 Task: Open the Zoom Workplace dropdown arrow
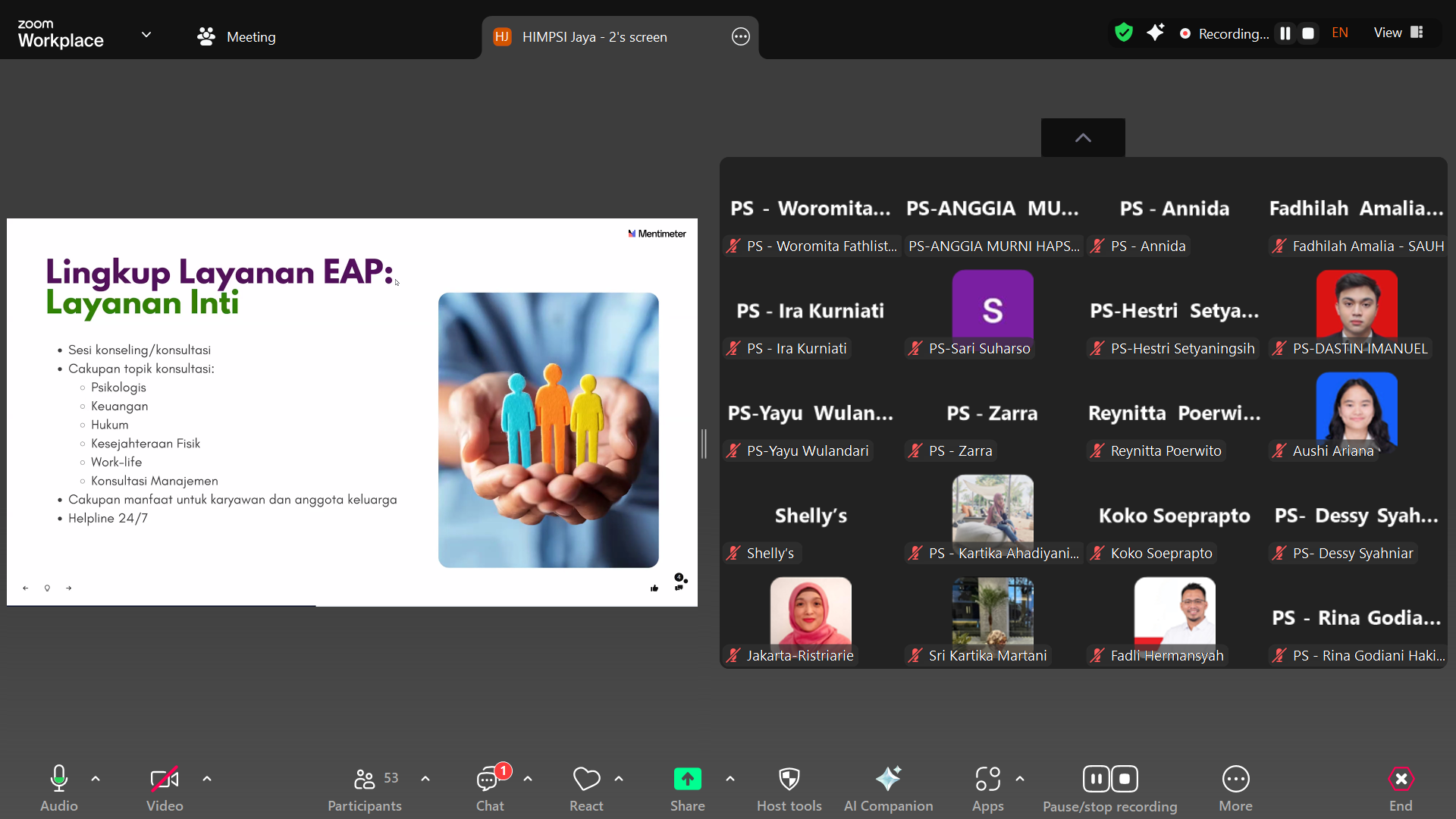[146, 35]
